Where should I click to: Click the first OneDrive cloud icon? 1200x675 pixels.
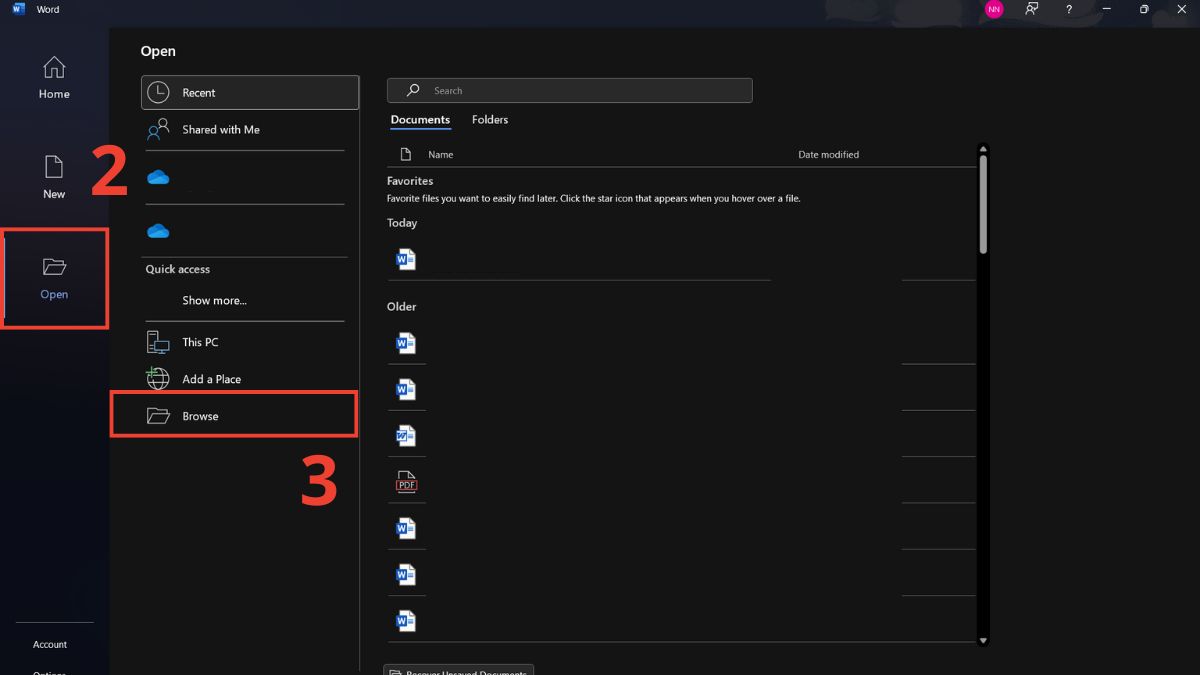tap(158, 178)
